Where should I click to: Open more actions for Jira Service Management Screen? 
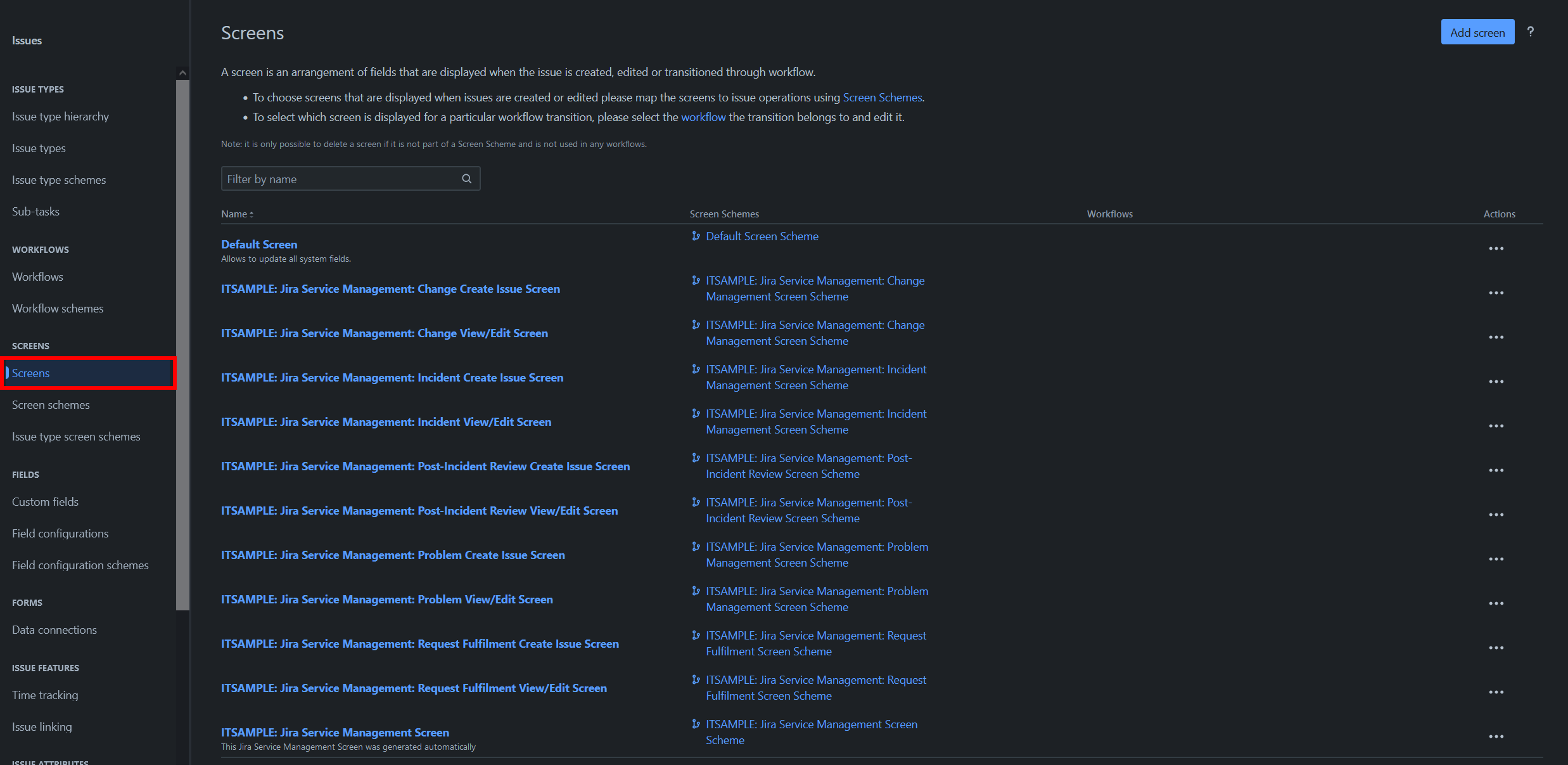(1496, 736)
